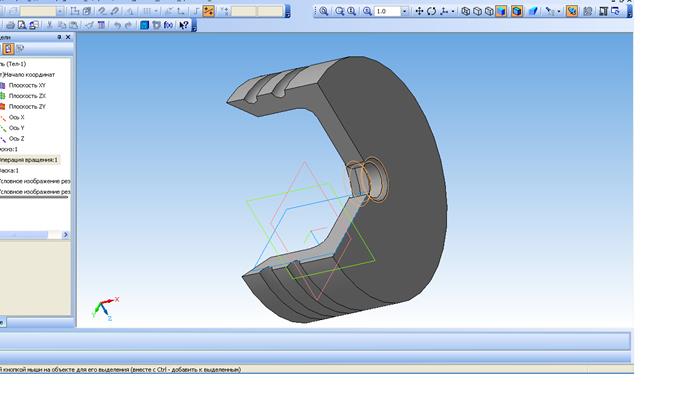This screenshot has height=409, width=681.
Task: Toggle the highlighted orange display icon at right
Action: click(572, 11)
